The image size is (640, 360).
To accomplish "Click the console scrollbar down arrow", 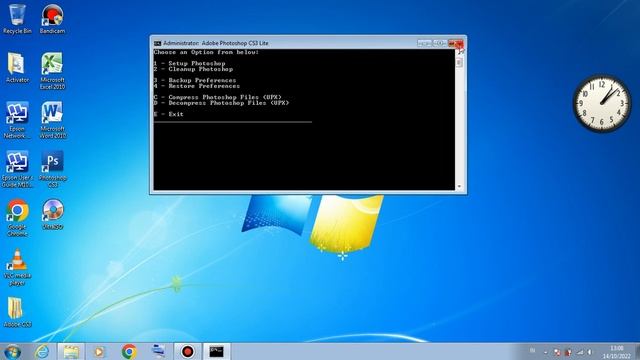I will [x=459, y=187].
